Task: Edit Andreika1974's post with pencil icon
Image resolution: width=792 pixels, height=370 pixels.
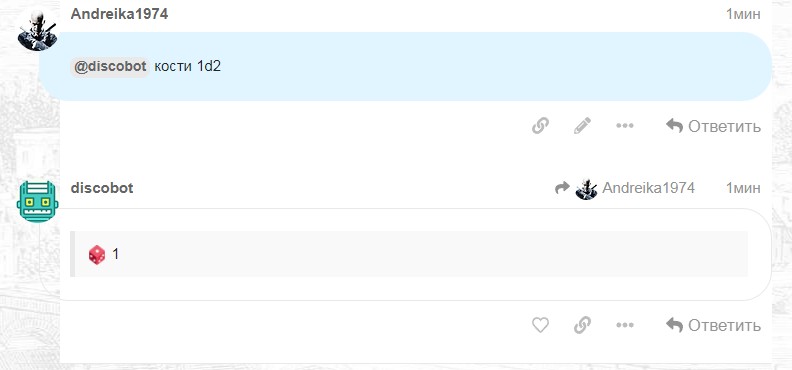Action: 582,125
